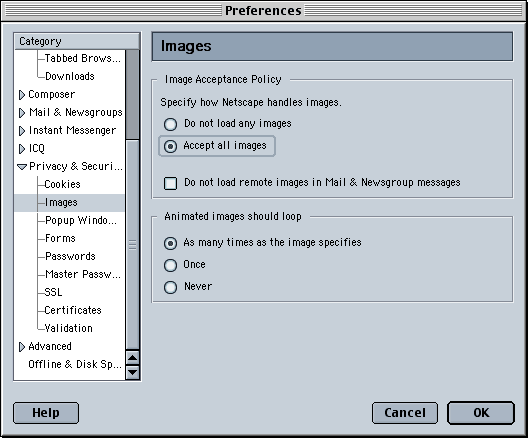Select Do not load any images
Viewport: 528px width, 438px height.
pyautogui.click(x=170, y=124)
